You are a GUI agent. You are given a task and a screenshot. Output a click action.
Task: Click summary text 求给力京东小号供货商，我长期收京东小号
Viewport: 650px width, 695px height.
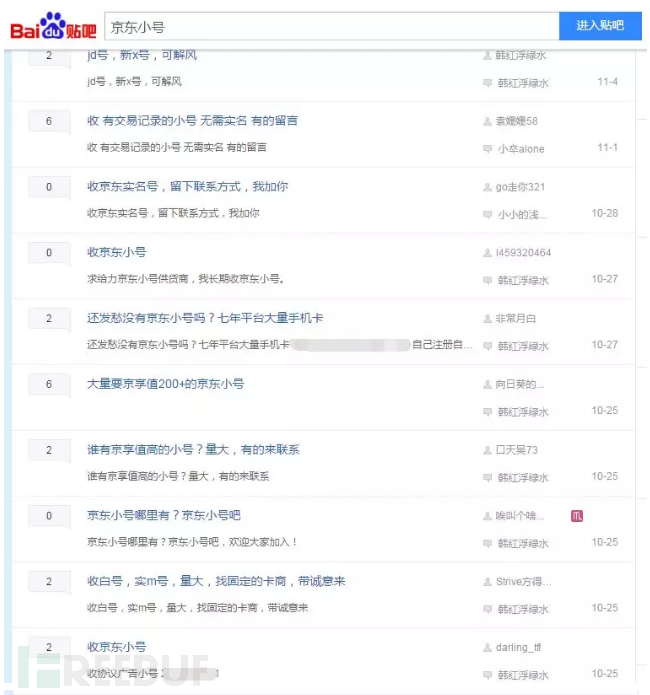[186, 279]
